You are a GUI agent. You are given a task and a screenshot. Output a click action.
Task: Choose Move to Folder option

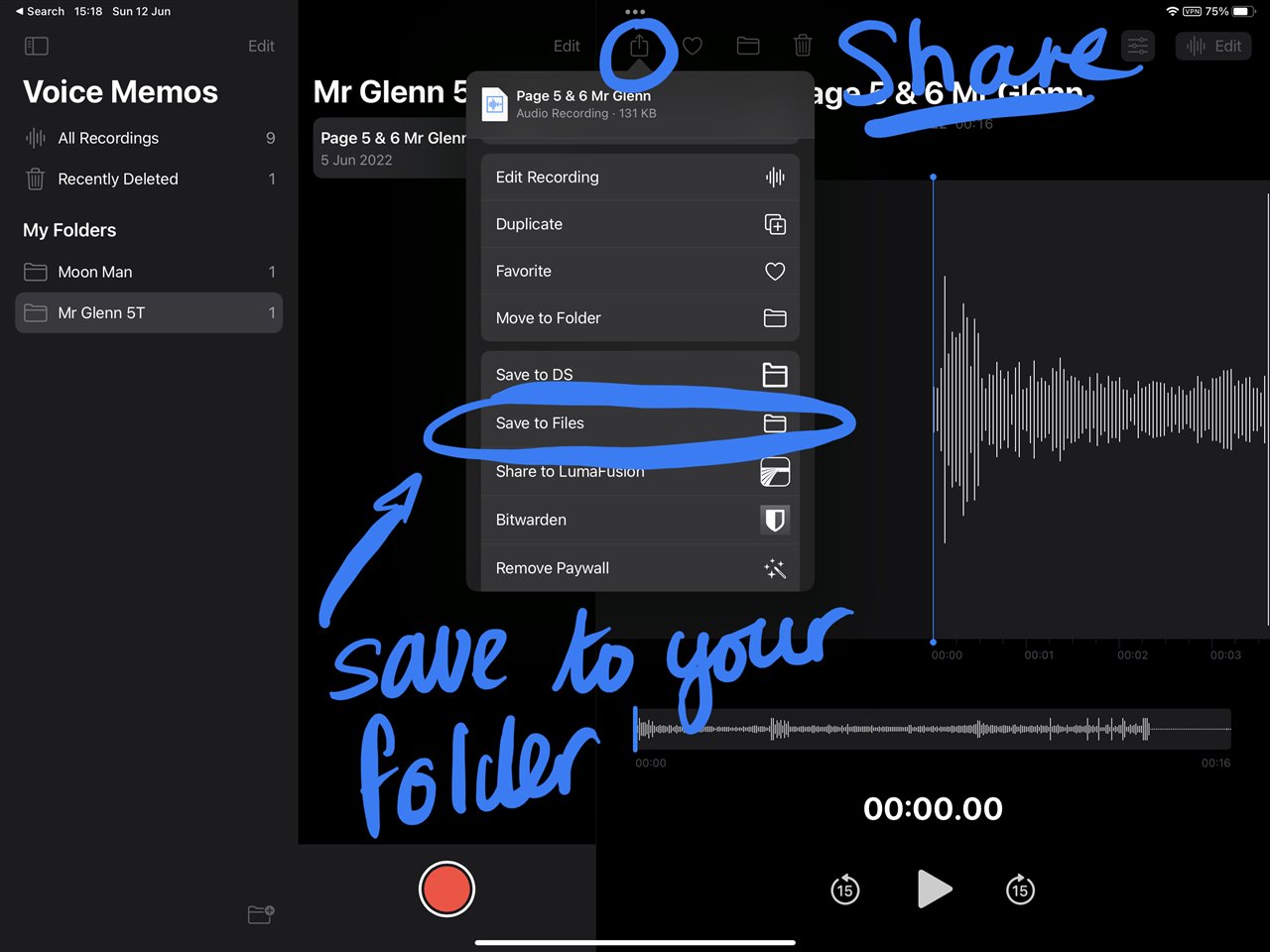[x=640, y=317]
